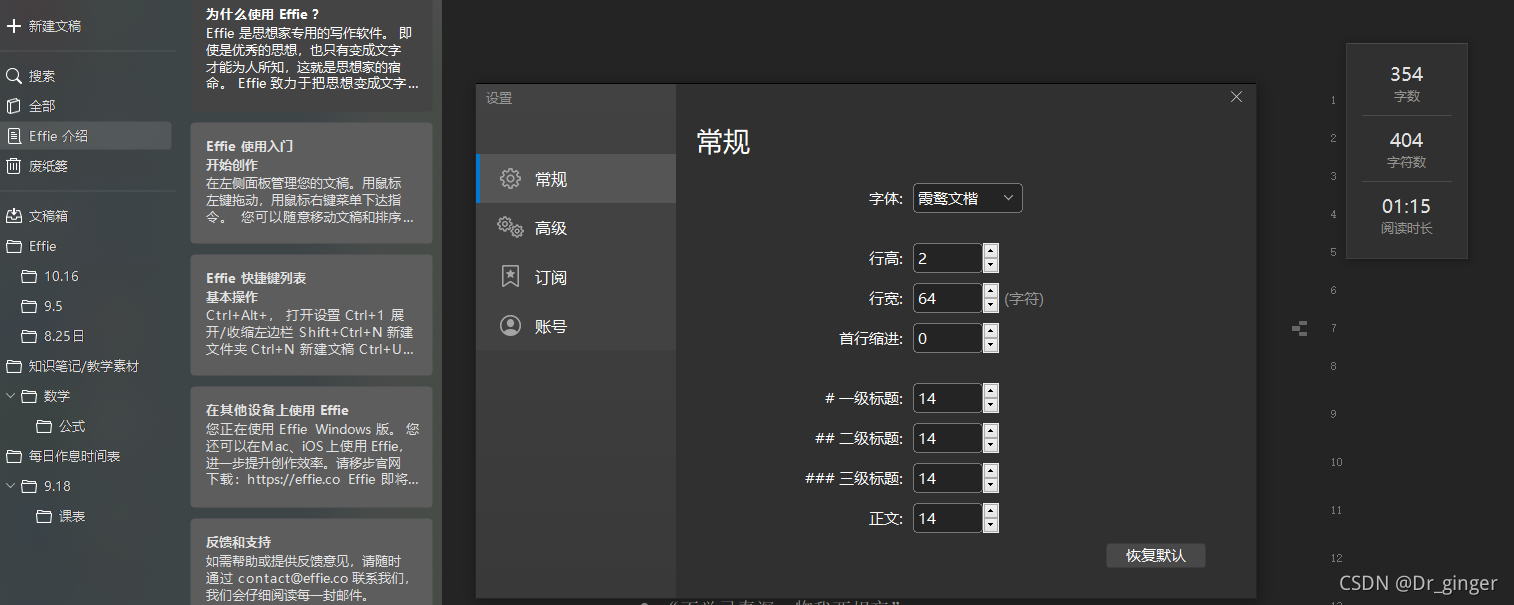Decrease 首行缩进 with down arrow
This screenshot has height=605, width=1514.
991,345
